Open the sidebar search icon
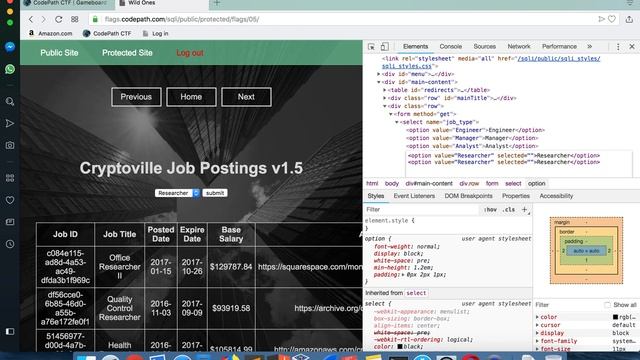 (x=10, y=101)
